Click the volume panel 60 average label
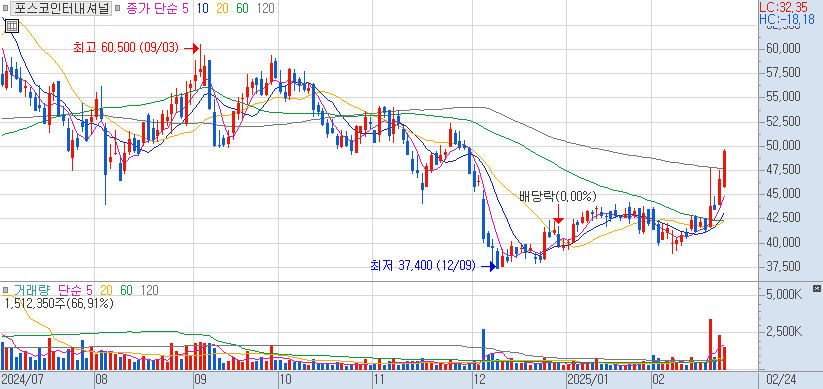This screenshot has height=389, width=823. click(126, 290)
